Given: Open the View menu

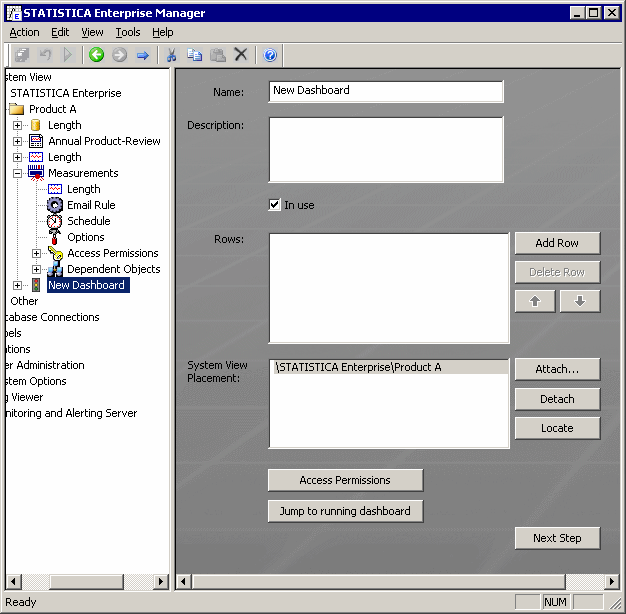Looking at the screenshot, I should pos(92,32).
